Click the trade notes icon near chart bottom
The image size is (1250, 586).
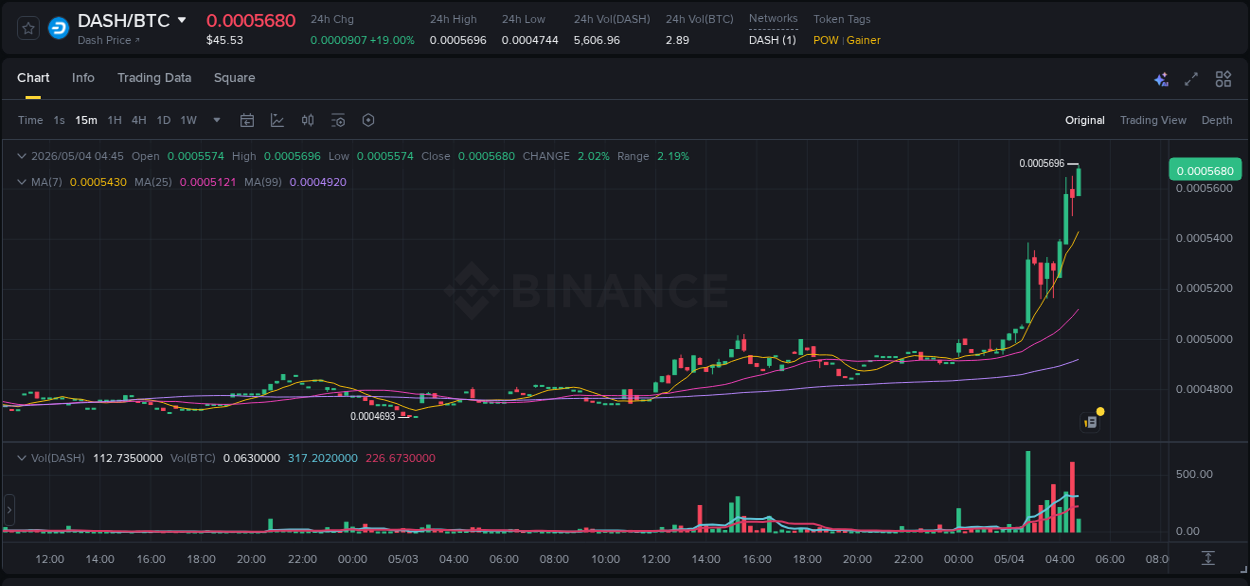click(x=1091, y=423)
